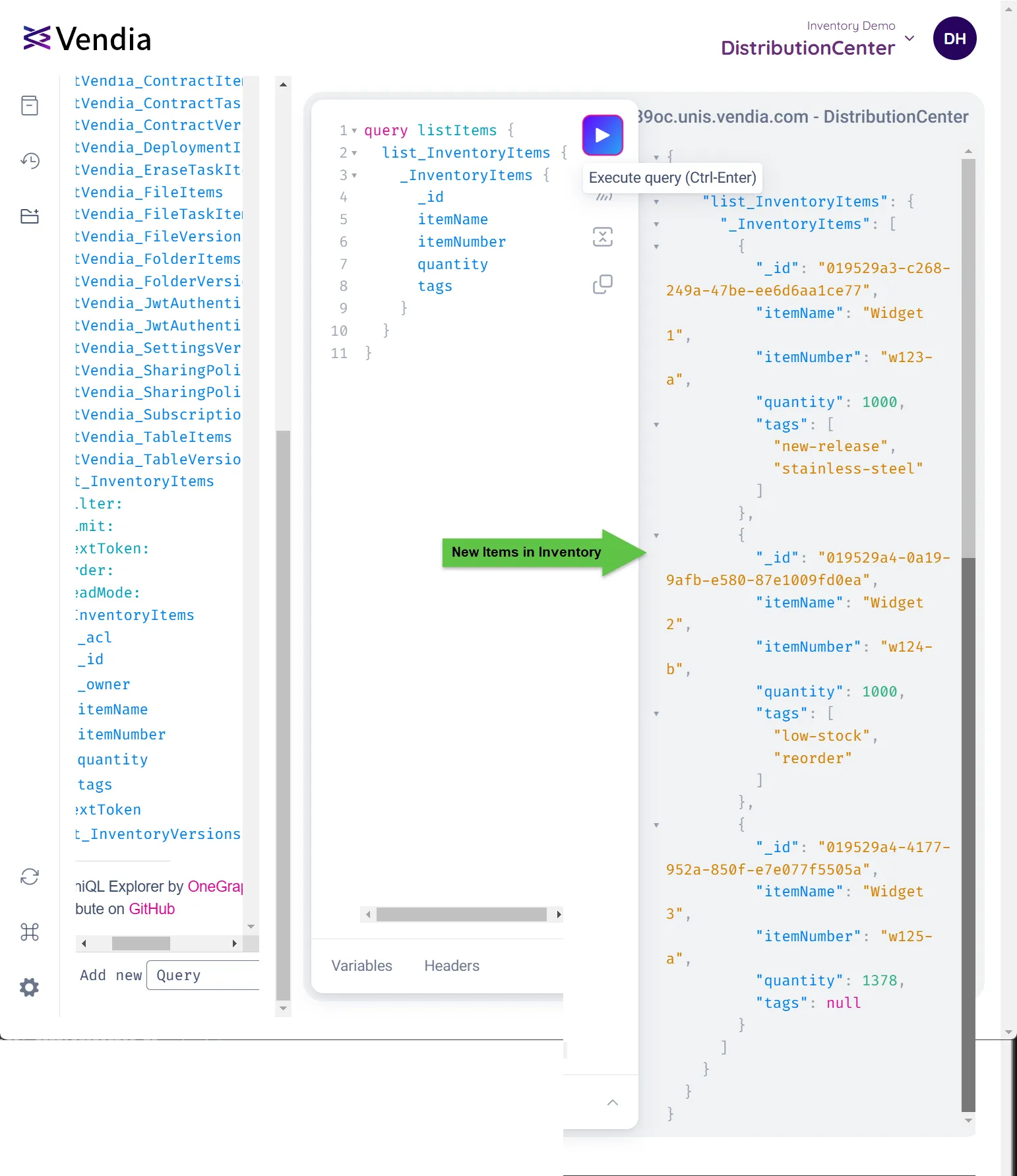This screenshot has height=1176, width=1017.
Task: Toggle the nextToken field in explorer
Action: [x=109, y=810]
